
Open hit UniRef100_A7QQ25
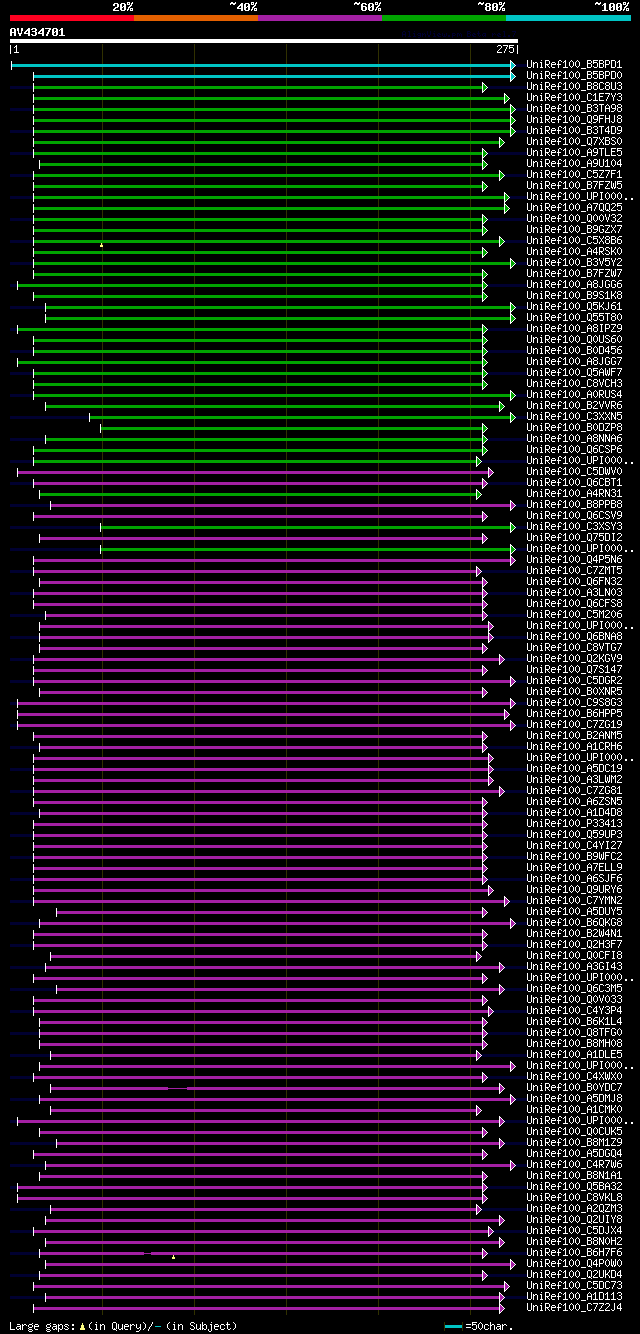[x=574, y=208]
